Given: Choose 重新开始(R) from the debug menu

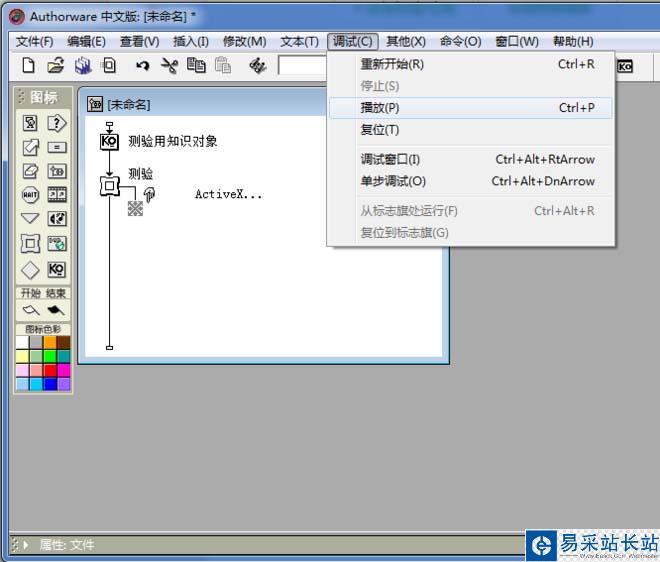Looking at the screenshot, I should (470, 64).
